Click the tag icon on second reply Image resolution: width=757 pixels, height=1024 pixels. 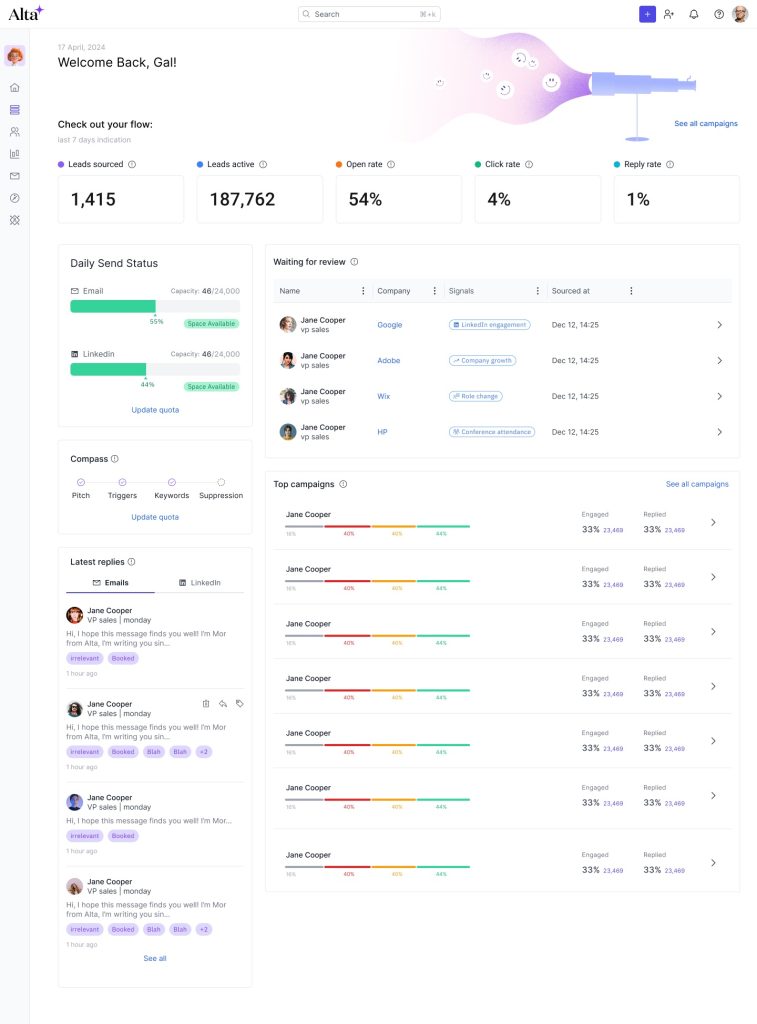[x=240, y=704]
